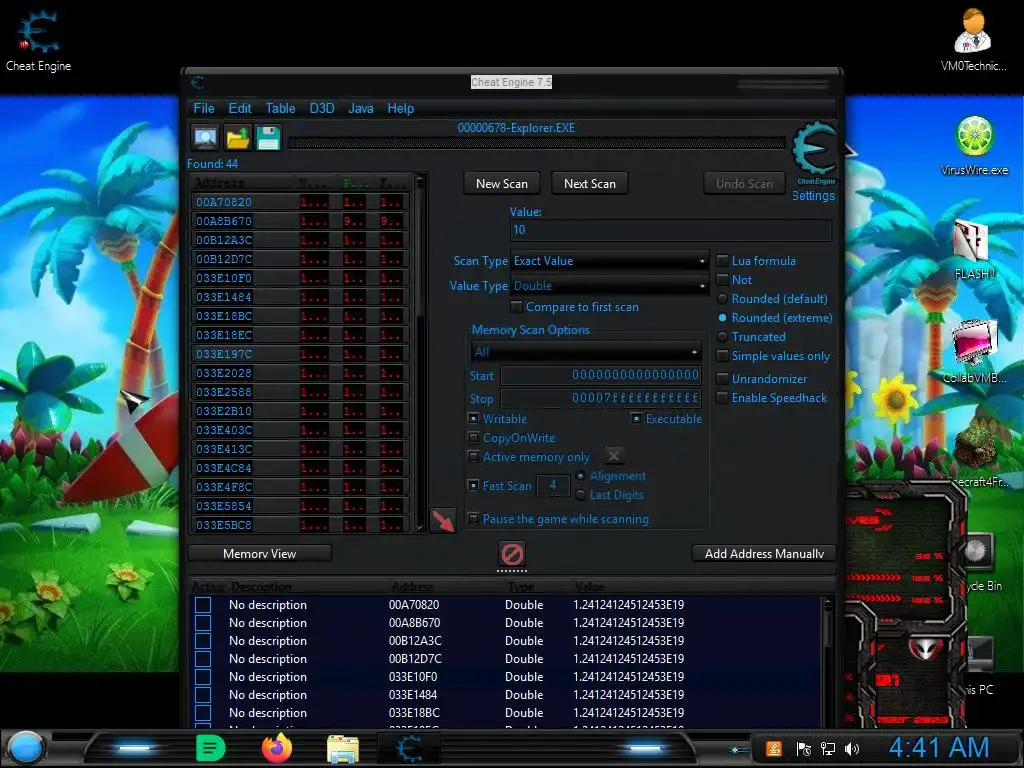Launch Firefox from the taskbar

point(277,748)
